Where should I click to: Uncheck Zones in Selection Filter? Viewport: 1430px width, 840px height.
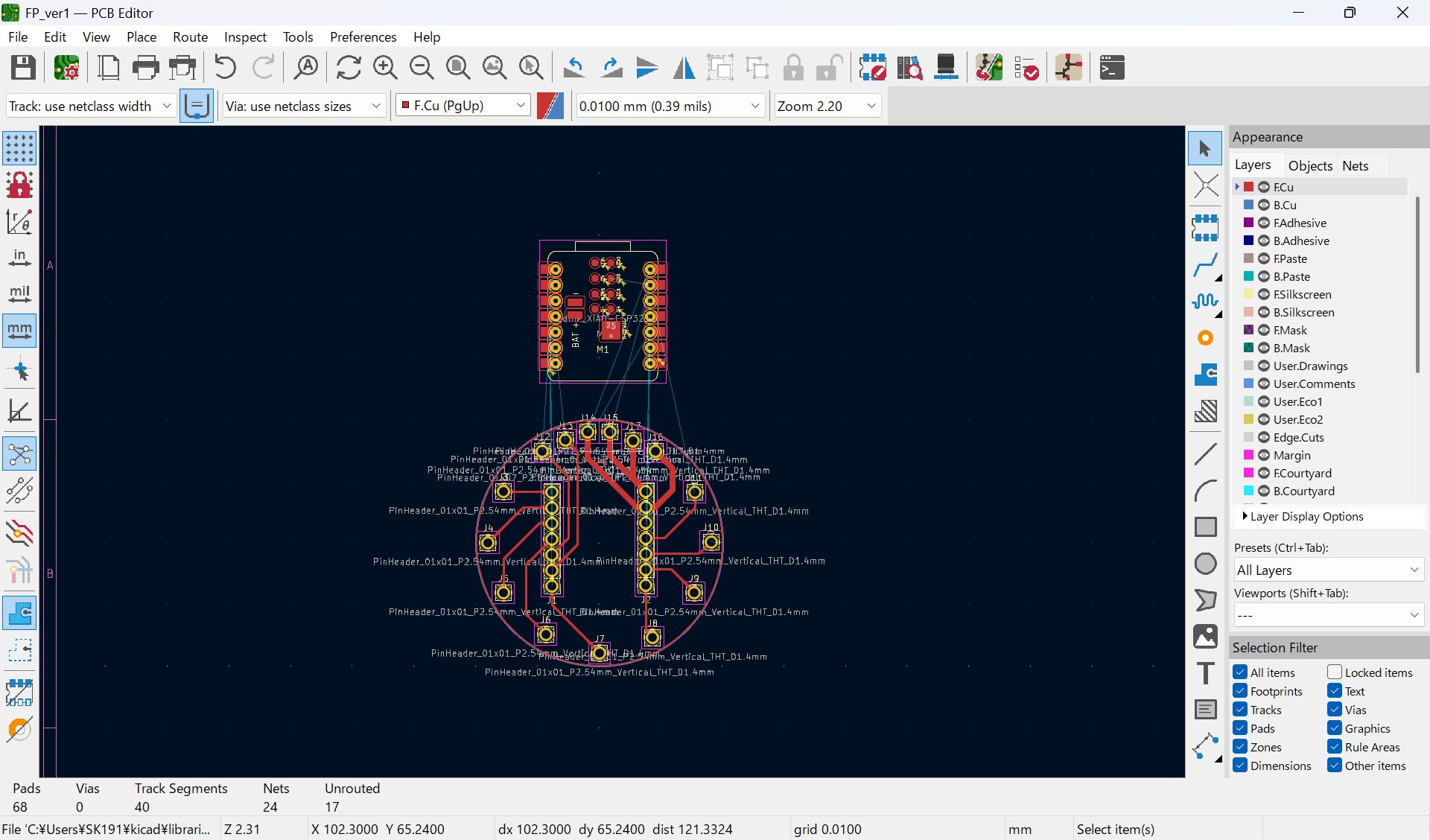point(1240,747)
